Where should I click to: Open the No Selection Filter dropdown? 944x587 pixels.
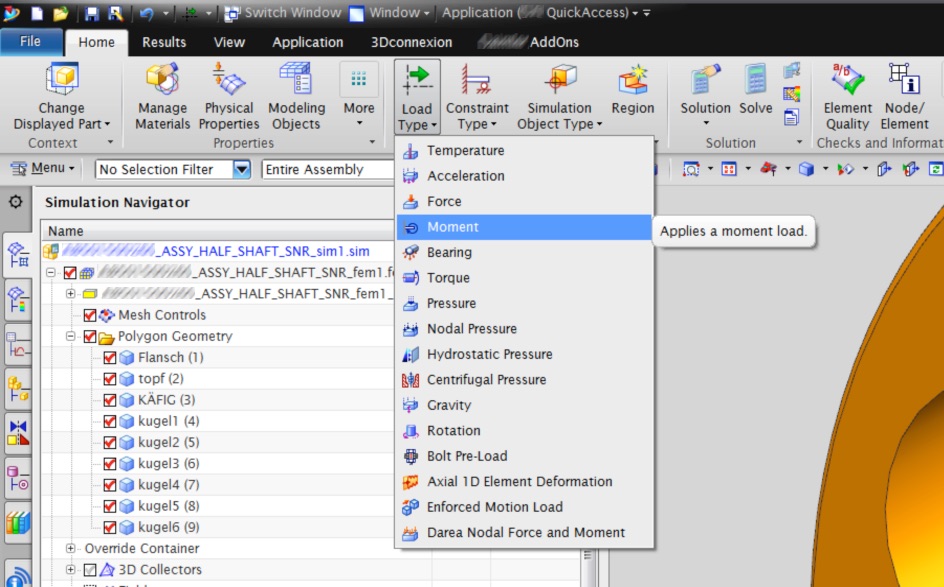pos(241,169)
